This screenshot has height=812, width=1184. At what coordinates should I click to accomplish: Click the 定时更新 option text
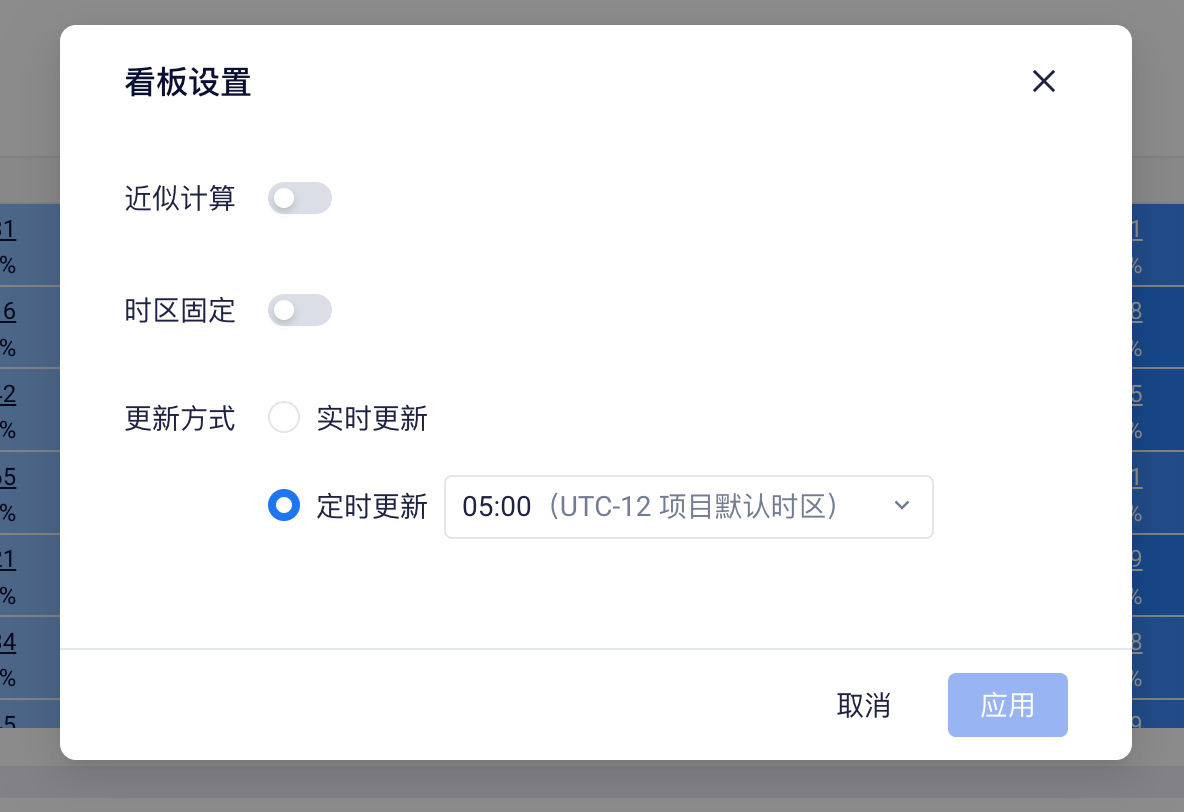(372, 507)
